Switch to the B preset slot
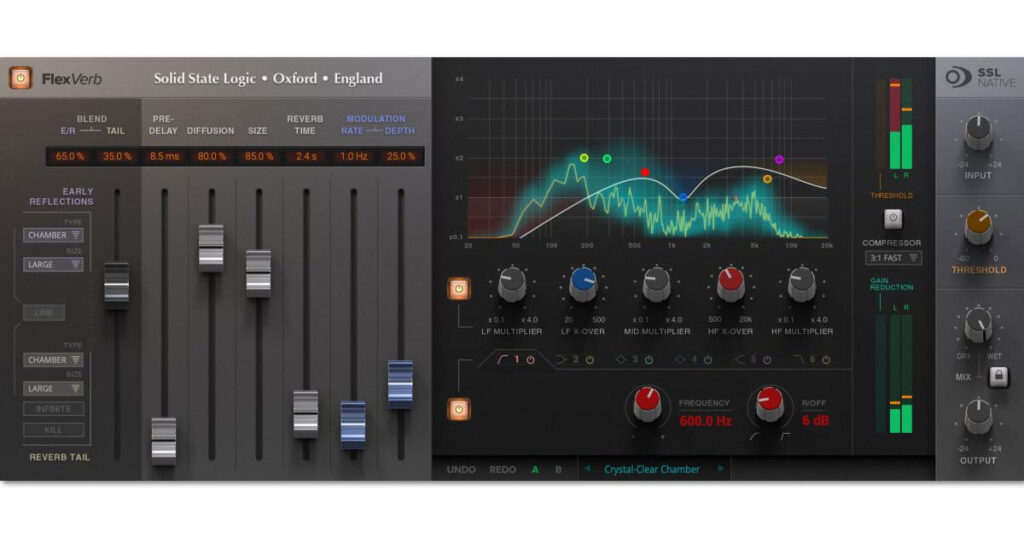The height and width of the screenshot is (538, 1024). [558, 469]
